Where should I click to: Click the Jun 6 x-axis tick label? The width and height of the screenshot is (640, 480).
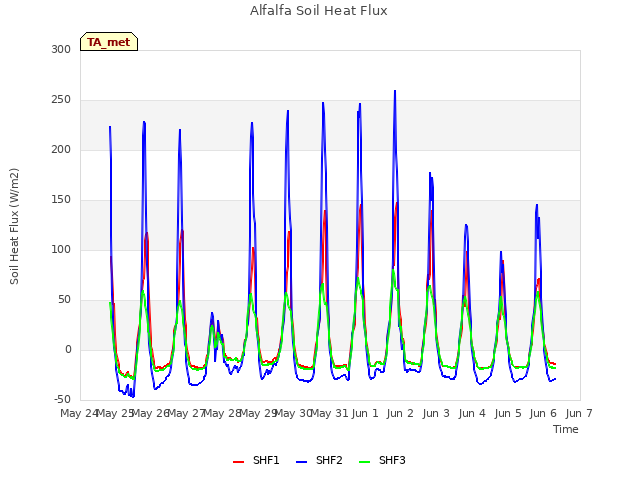pyautogui.click(x=543, y=413)
